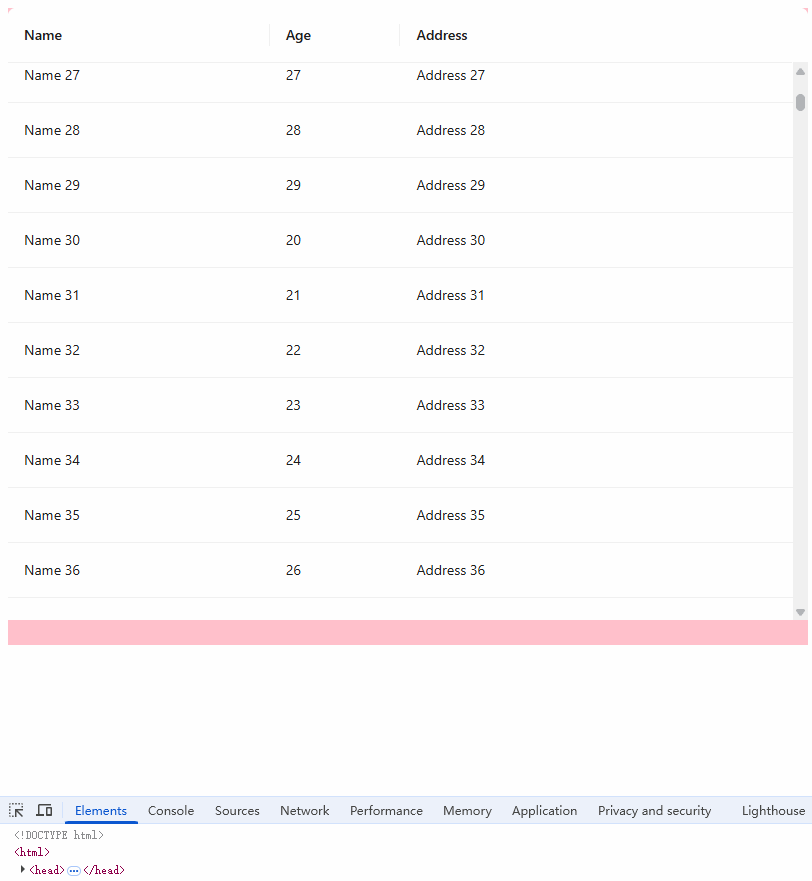Launch the Lighthouse panel
The height and width of the screenshot is (881, 812).
(x=773, y=810)
